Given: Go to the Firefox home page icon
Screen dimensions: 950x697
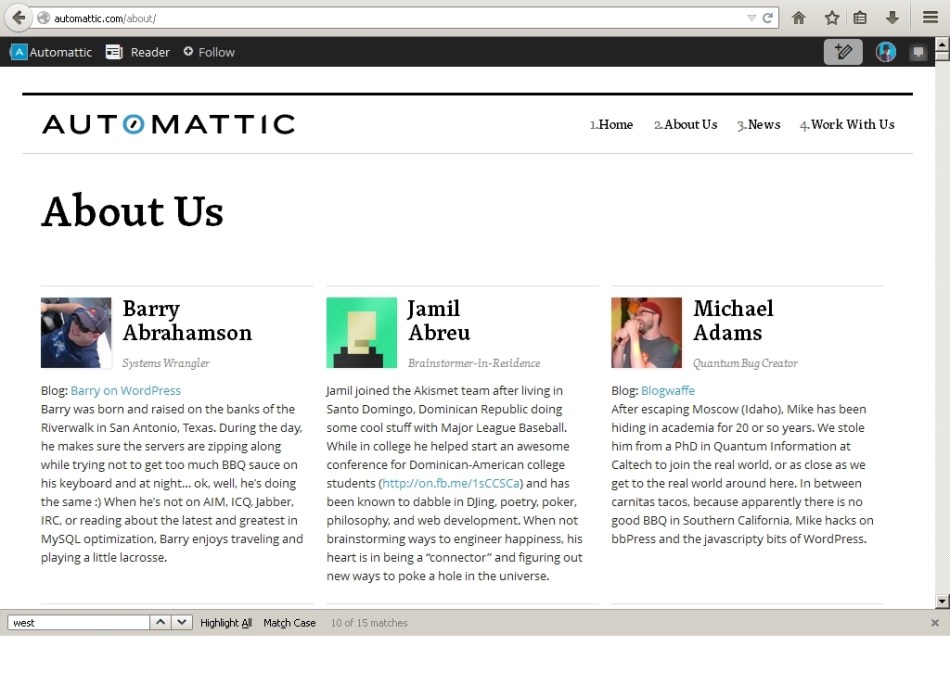Looking at the screenshot, I should click(799, 18).
